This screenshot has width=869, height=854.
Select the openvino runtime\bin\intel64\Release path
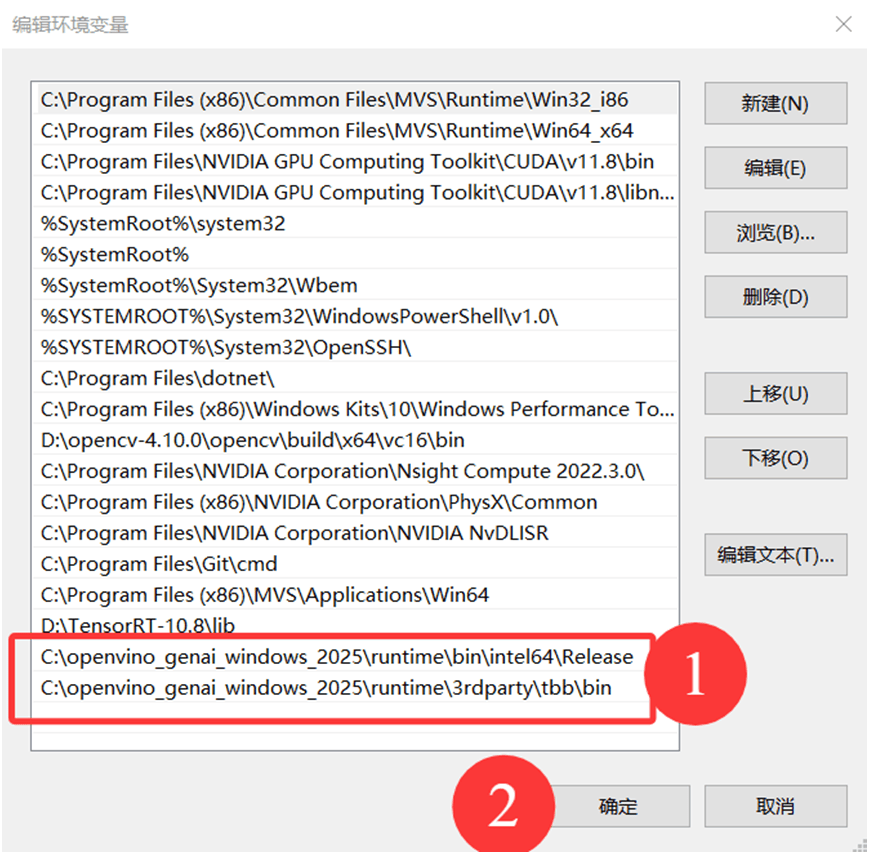tap(355, 657)
